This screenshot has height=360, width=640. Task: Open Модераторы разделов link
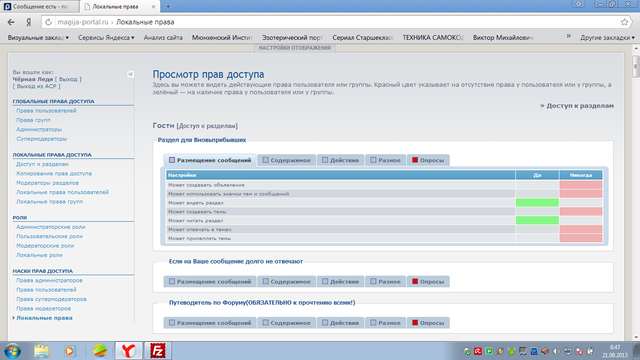[x=47, y=183]
